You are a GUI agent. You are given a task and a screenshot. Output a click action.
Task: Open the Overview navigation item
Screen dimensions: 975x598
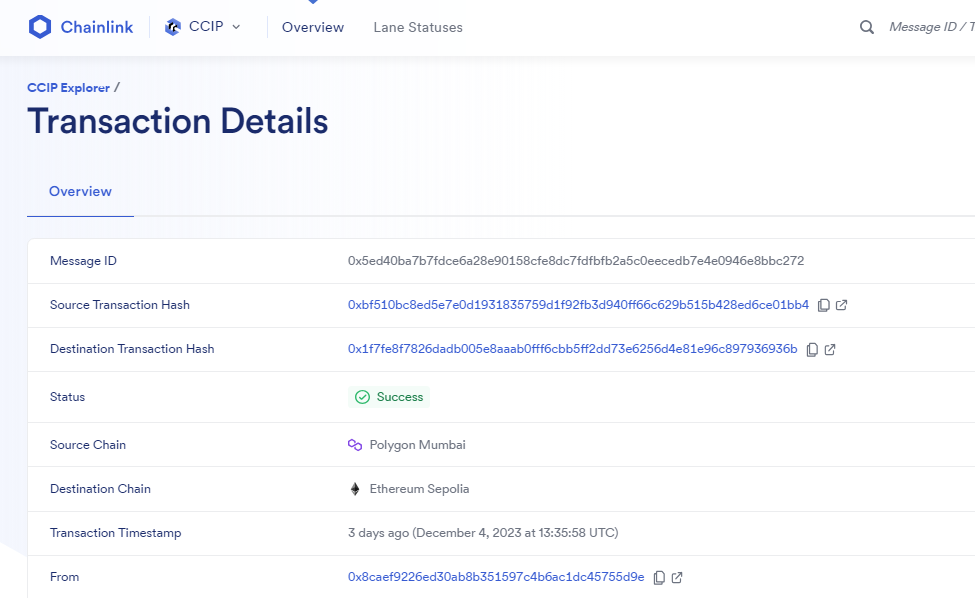[313, 27]
